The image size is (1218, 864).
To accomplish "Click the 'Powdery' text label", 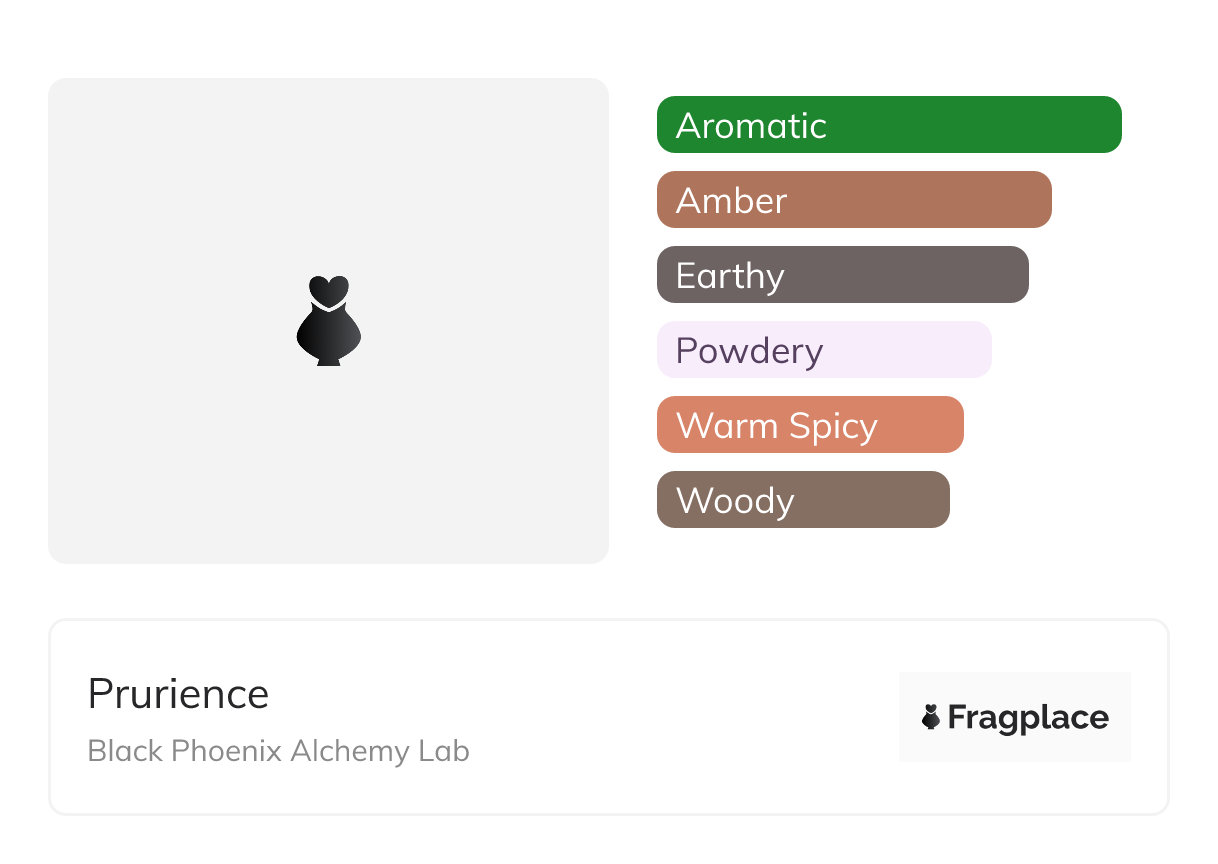I will (x=749, y=351).
